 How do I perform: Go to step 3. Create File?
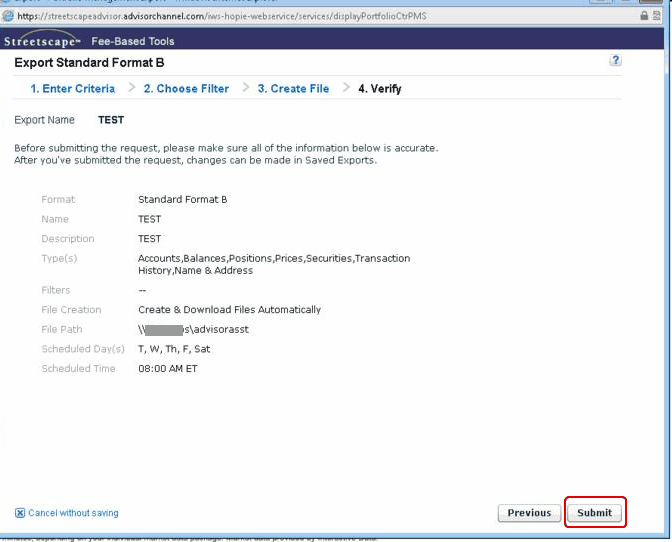click(x=293, y=89)
